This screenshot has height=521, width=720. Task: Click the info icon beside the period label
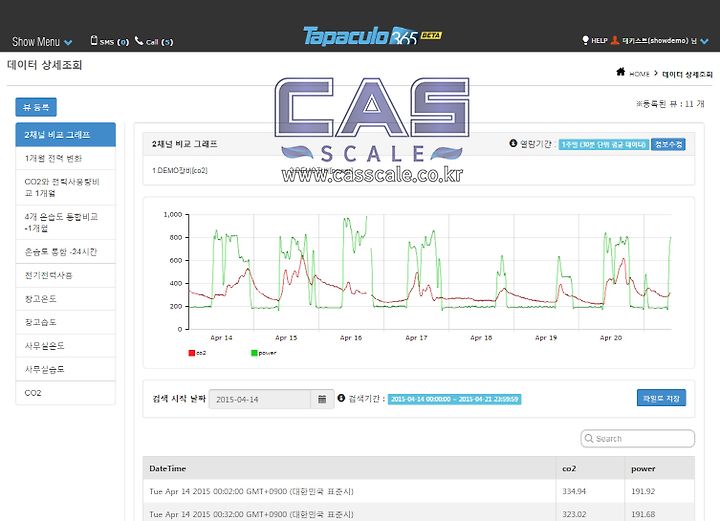click(x=513, y=143)
